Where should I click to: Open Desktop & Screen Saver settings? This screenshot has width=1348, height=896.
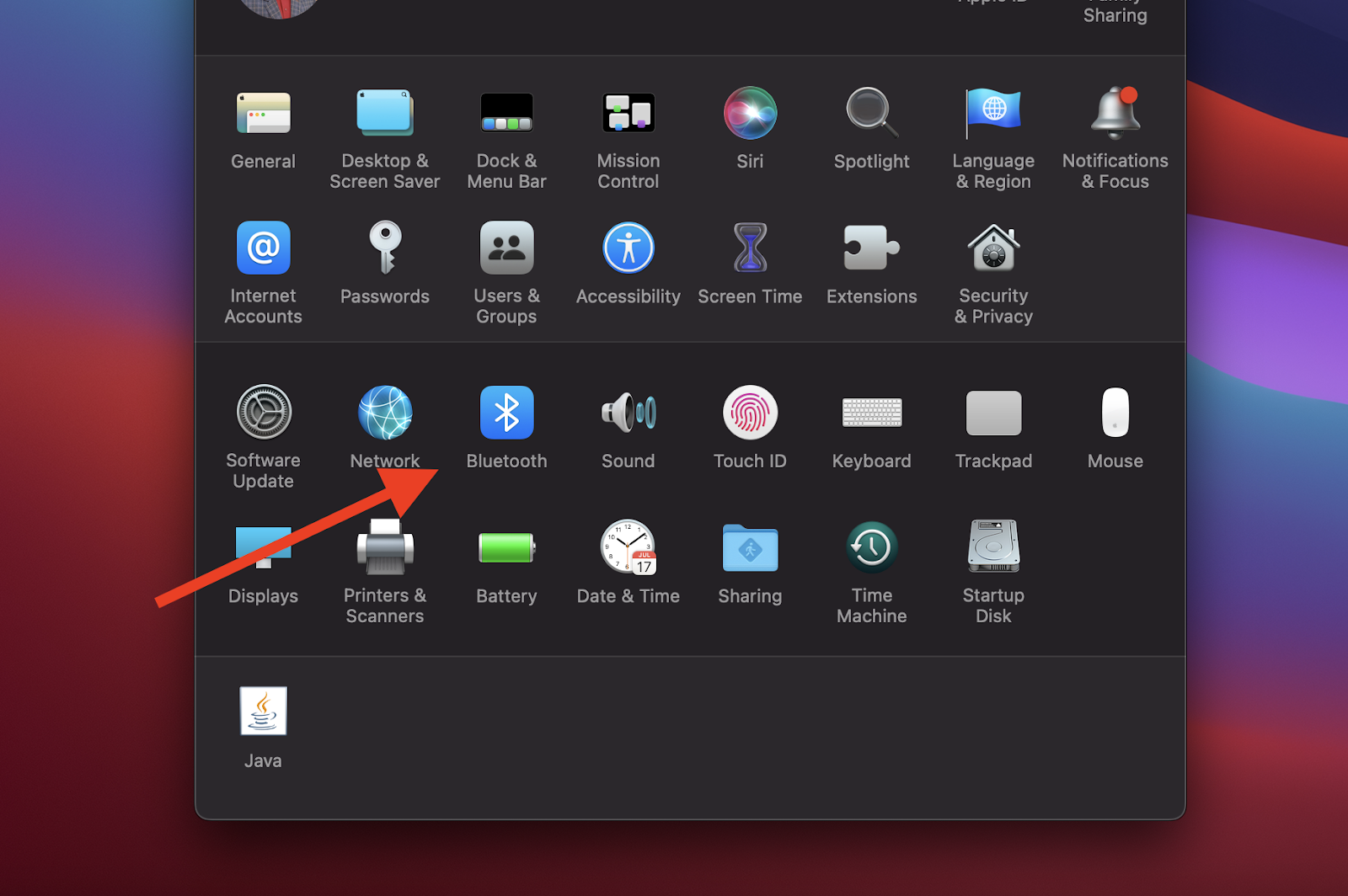point(385,113)
